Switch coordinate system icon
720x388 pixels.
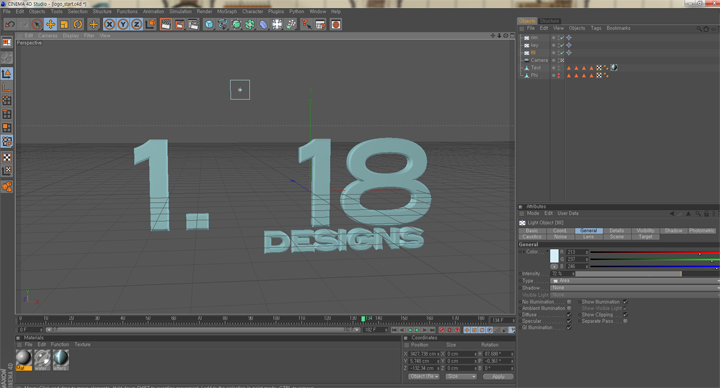tap(150, 24)
